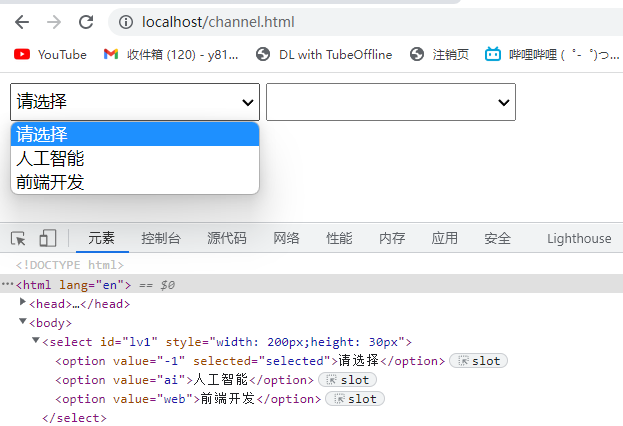Select 前端开发 from the dropdown list
623x426 pixels.
point(50,182)
